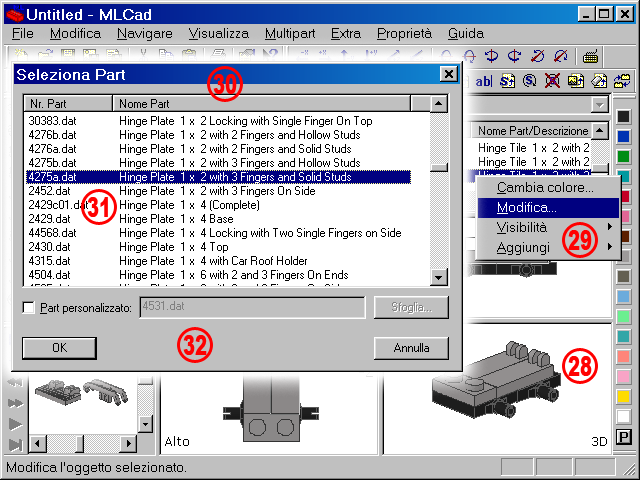Confirm selection with the OK button
Viewport: 640px width, 480px height.
[60, 348]
